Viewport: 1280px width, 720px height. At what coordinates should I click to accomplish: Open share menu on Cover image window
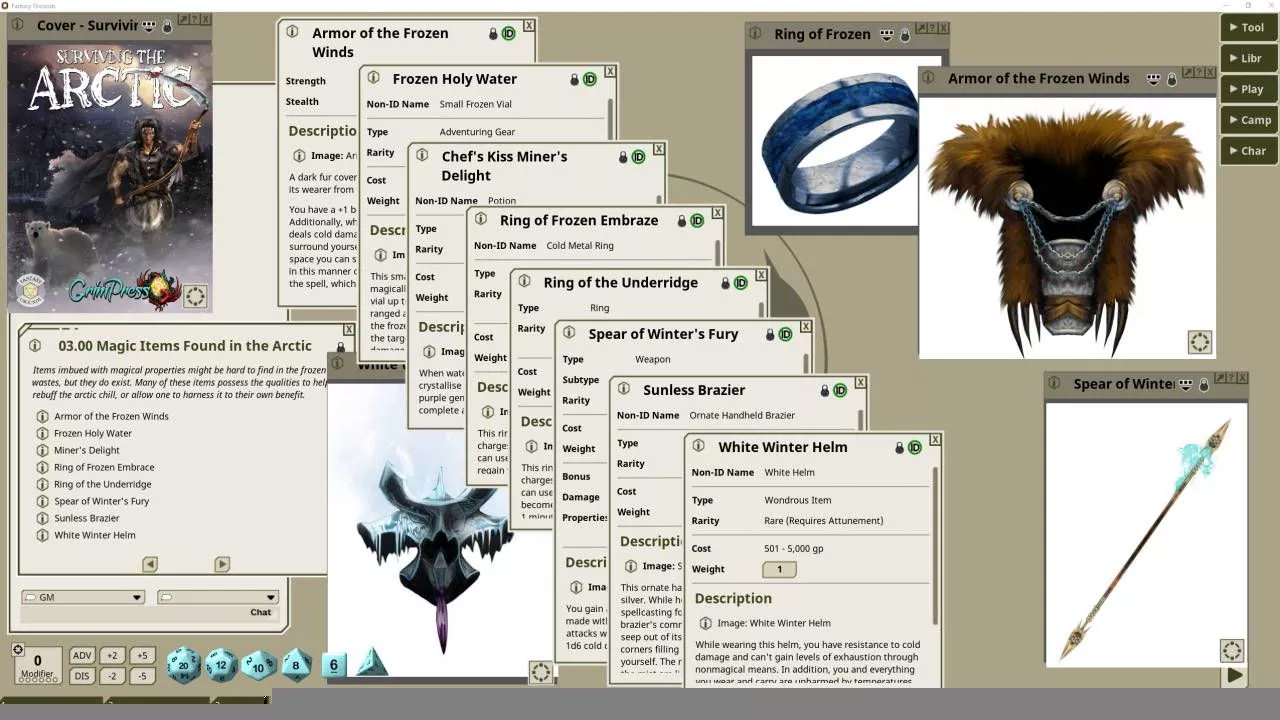click(x=149, y=25)
